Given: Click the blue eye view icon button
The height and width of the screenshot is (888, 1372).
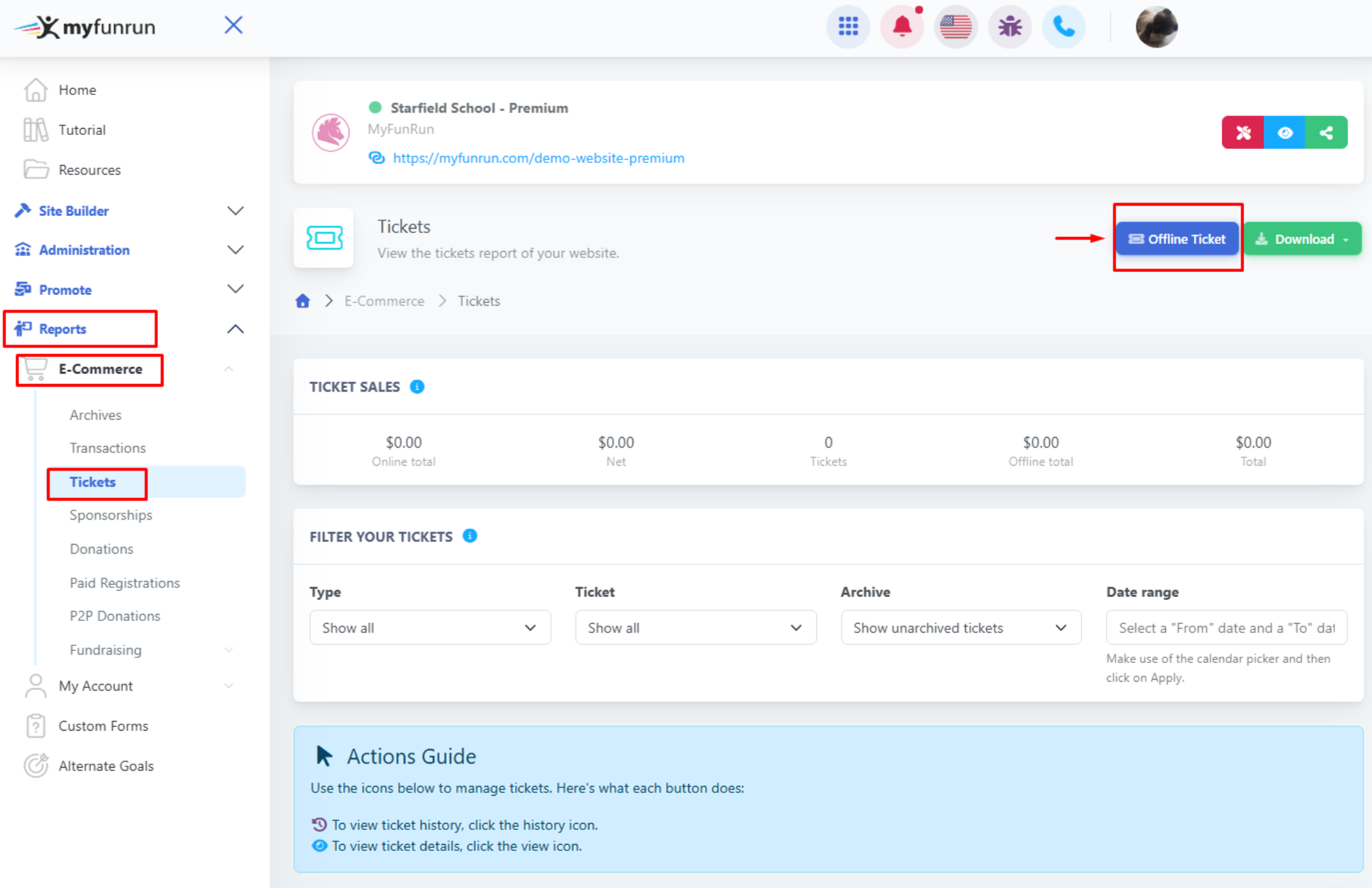Looking at the screenshot, I should pyautogui.click(x=1285, y=133).
